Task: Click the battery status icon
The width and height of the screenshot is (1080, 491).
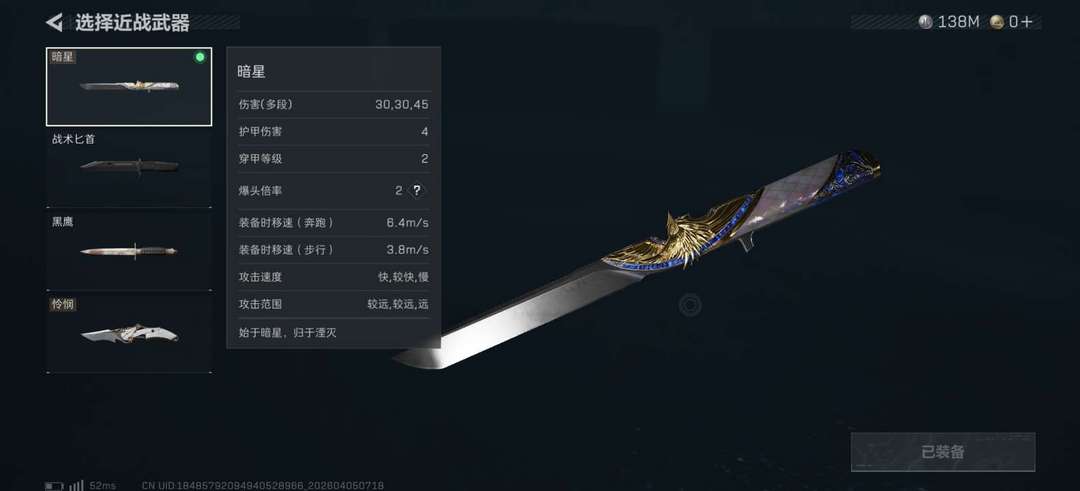Action: pos(54,485)
